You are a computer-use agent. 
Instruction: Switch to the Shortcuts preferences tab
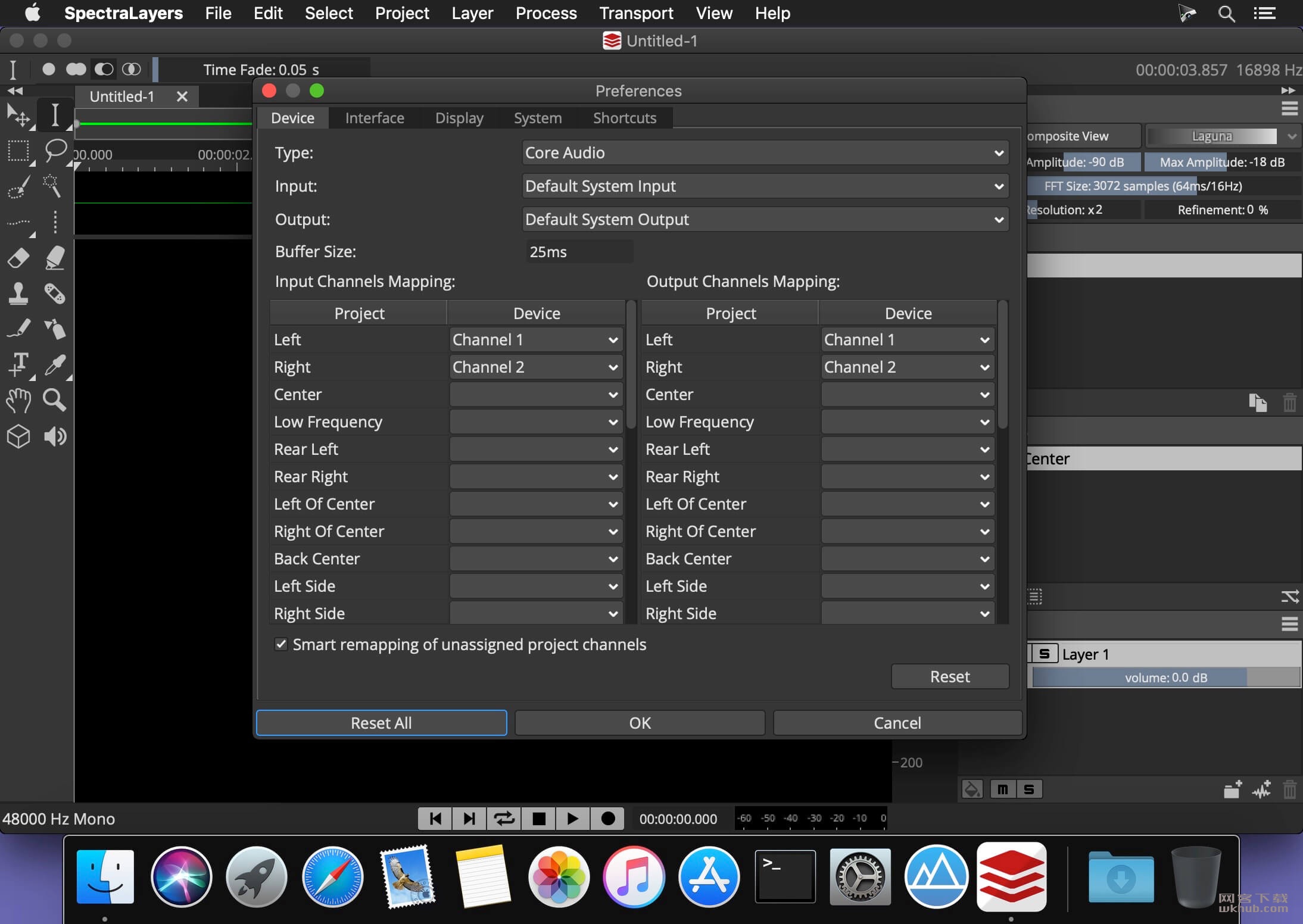click(625, 118)
